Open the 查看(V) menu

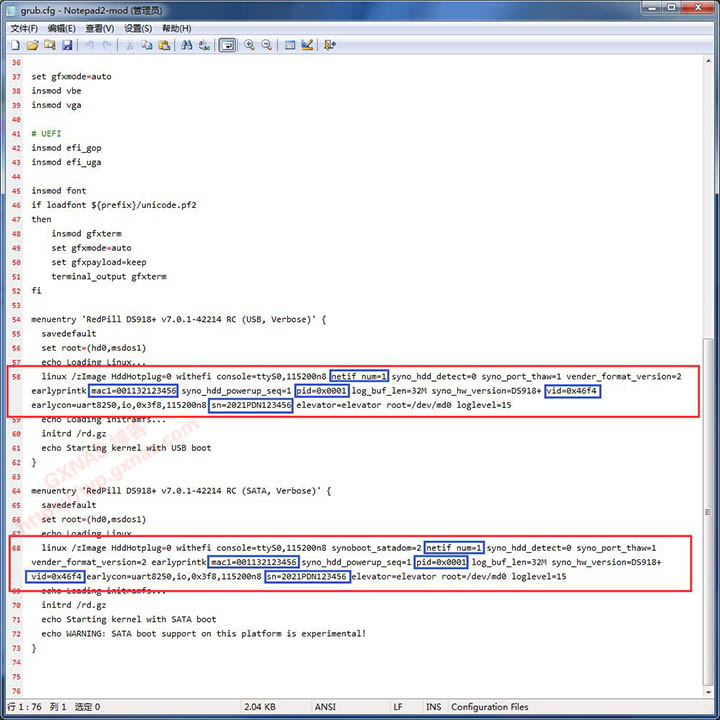coord(99,29)
